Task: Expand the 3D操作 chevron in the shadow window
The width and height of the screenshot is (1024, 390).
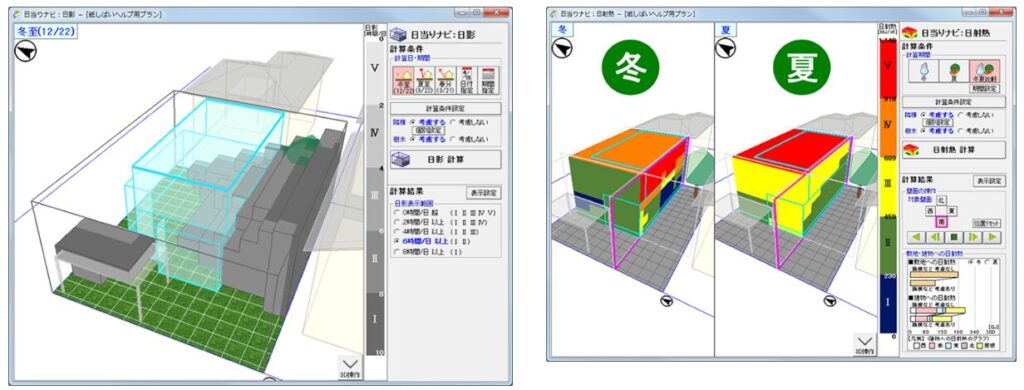Action: 351,366
